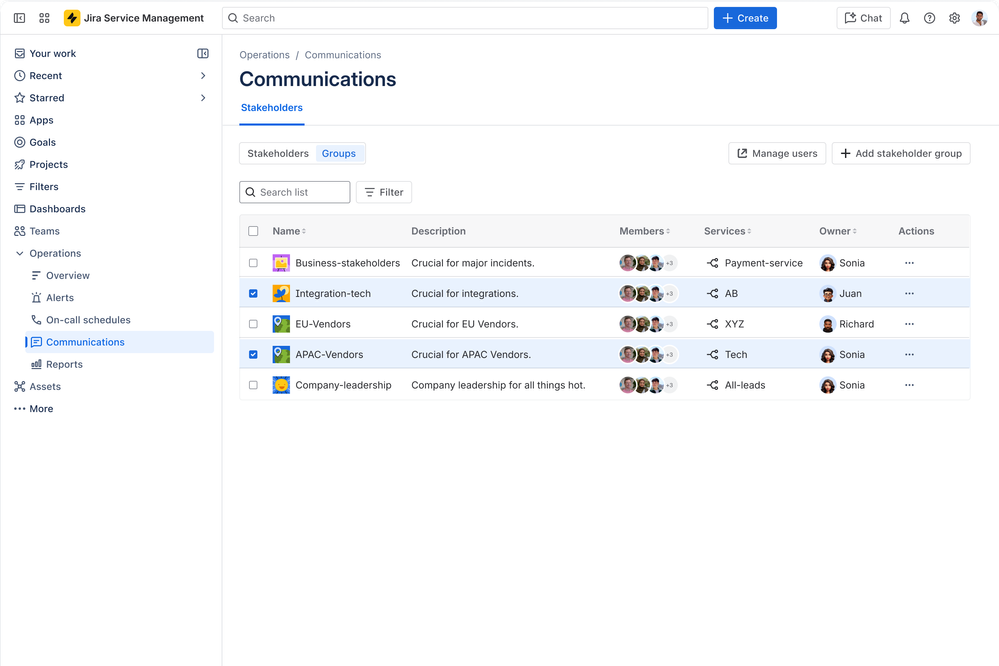This screenshot has height=666, width=999.
Task: Expand the Starred submenu chevron
Action: pyautogui.click(x=203, y=98)
